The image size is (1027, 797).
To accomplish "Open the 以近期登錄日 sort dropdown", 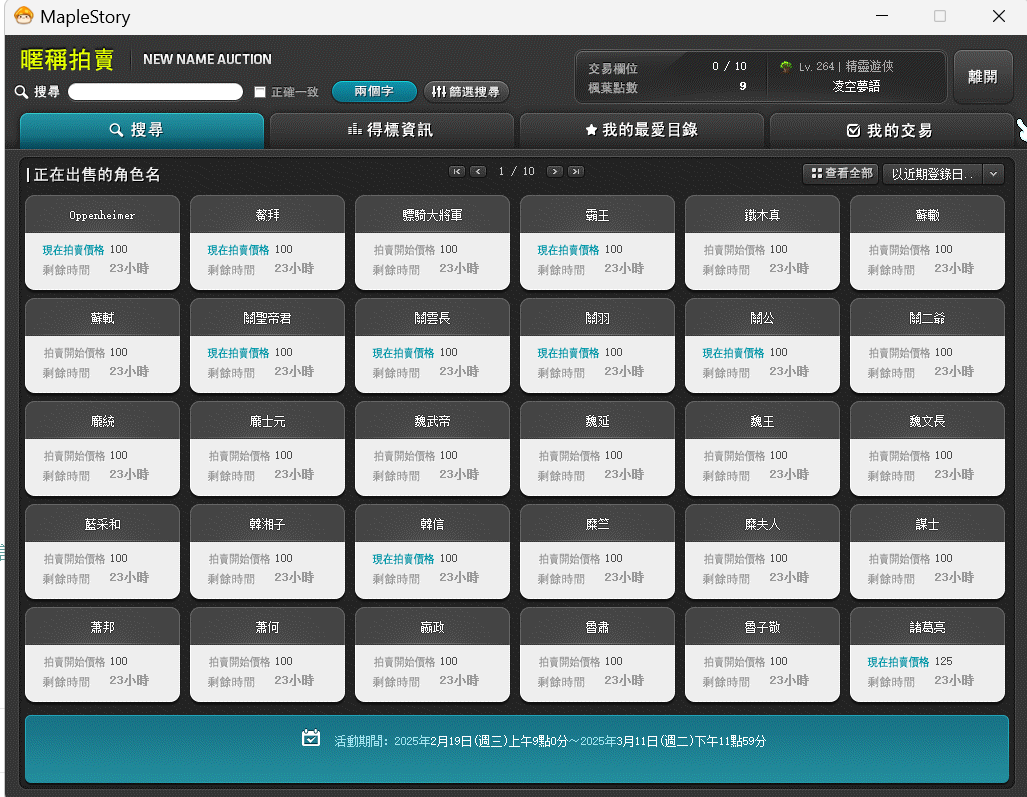I will click(x=943, y=174).
